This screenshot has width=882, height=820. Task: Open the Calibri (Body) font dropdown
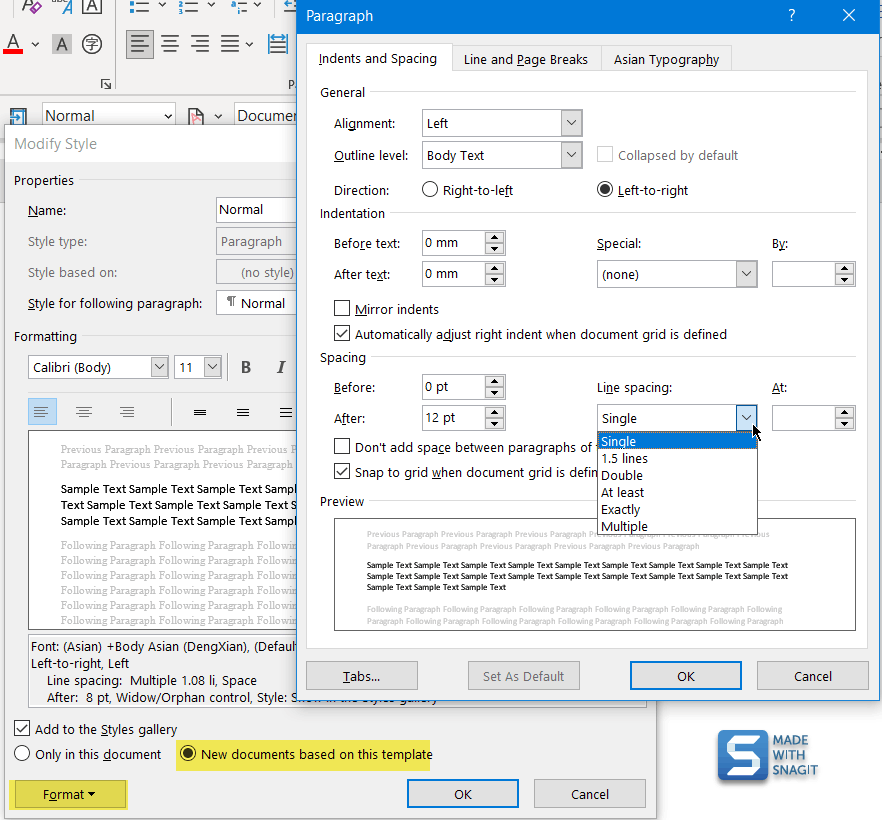159,367
